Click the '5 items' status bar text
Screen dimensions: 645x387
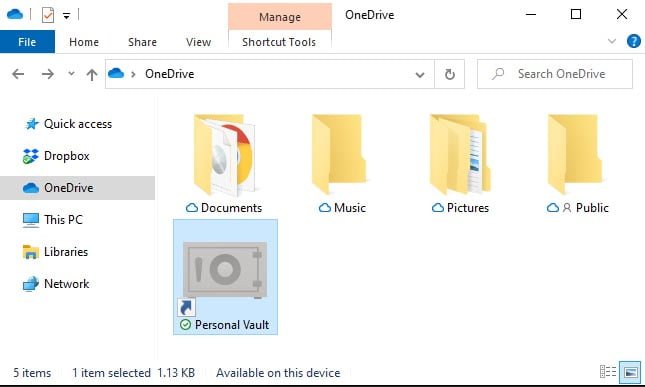point(32,373)
